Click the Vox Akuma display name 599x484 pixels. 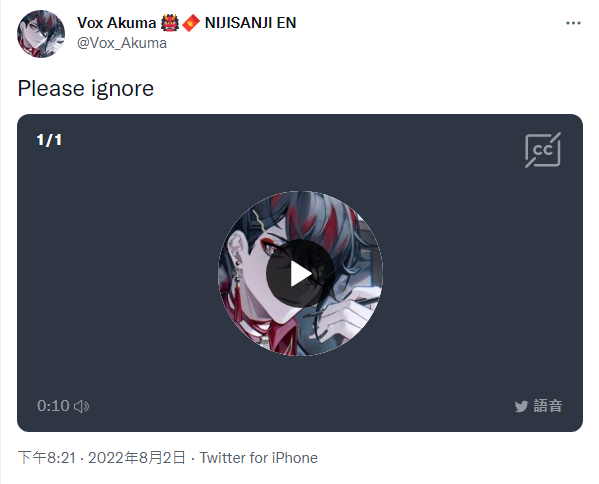pyautogui.click(x=117, y=23)
